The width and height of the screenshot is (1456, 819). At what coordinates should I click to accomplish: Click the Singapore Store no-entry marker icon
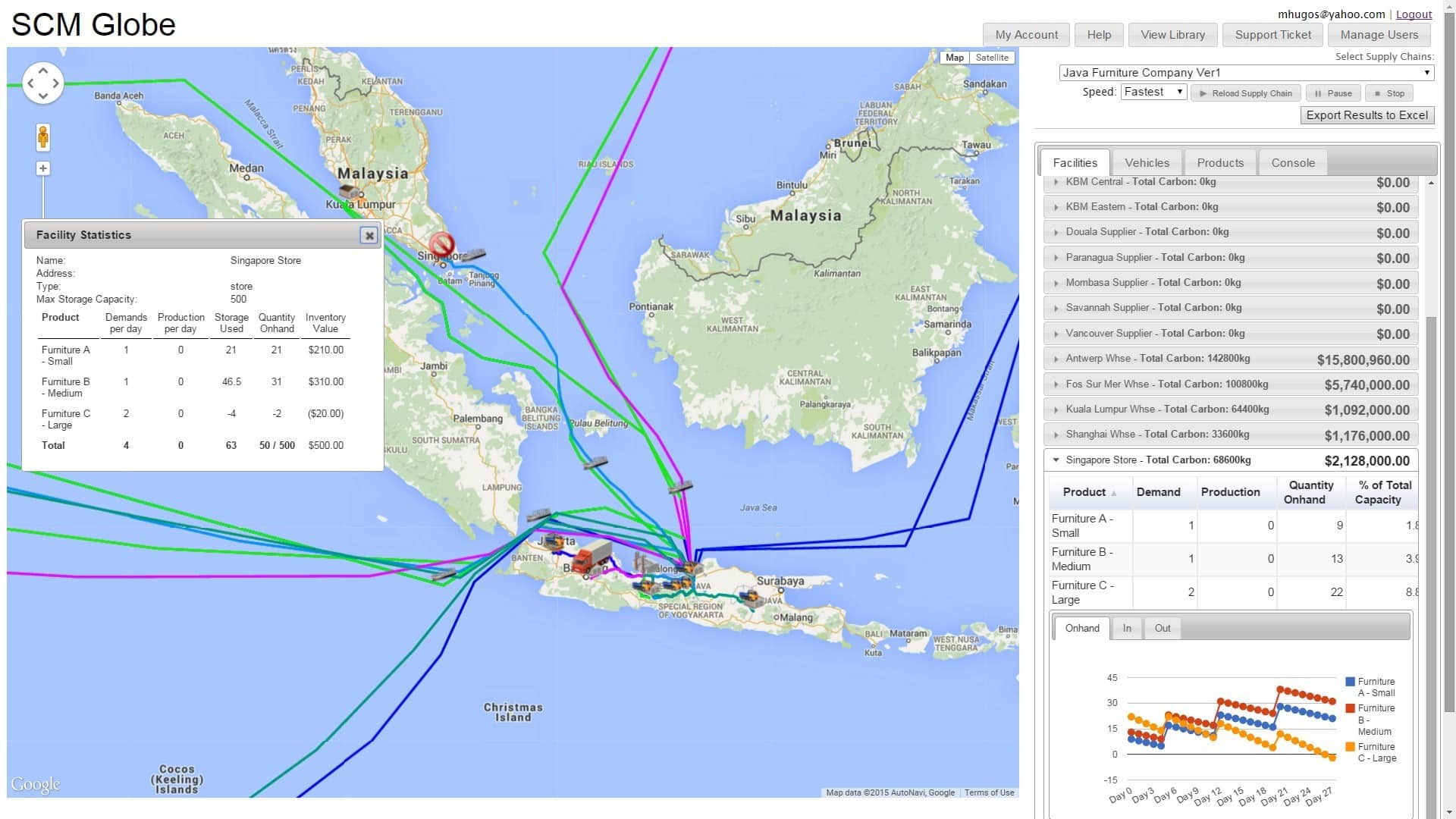pyautogui.click(x=441, y=244)
